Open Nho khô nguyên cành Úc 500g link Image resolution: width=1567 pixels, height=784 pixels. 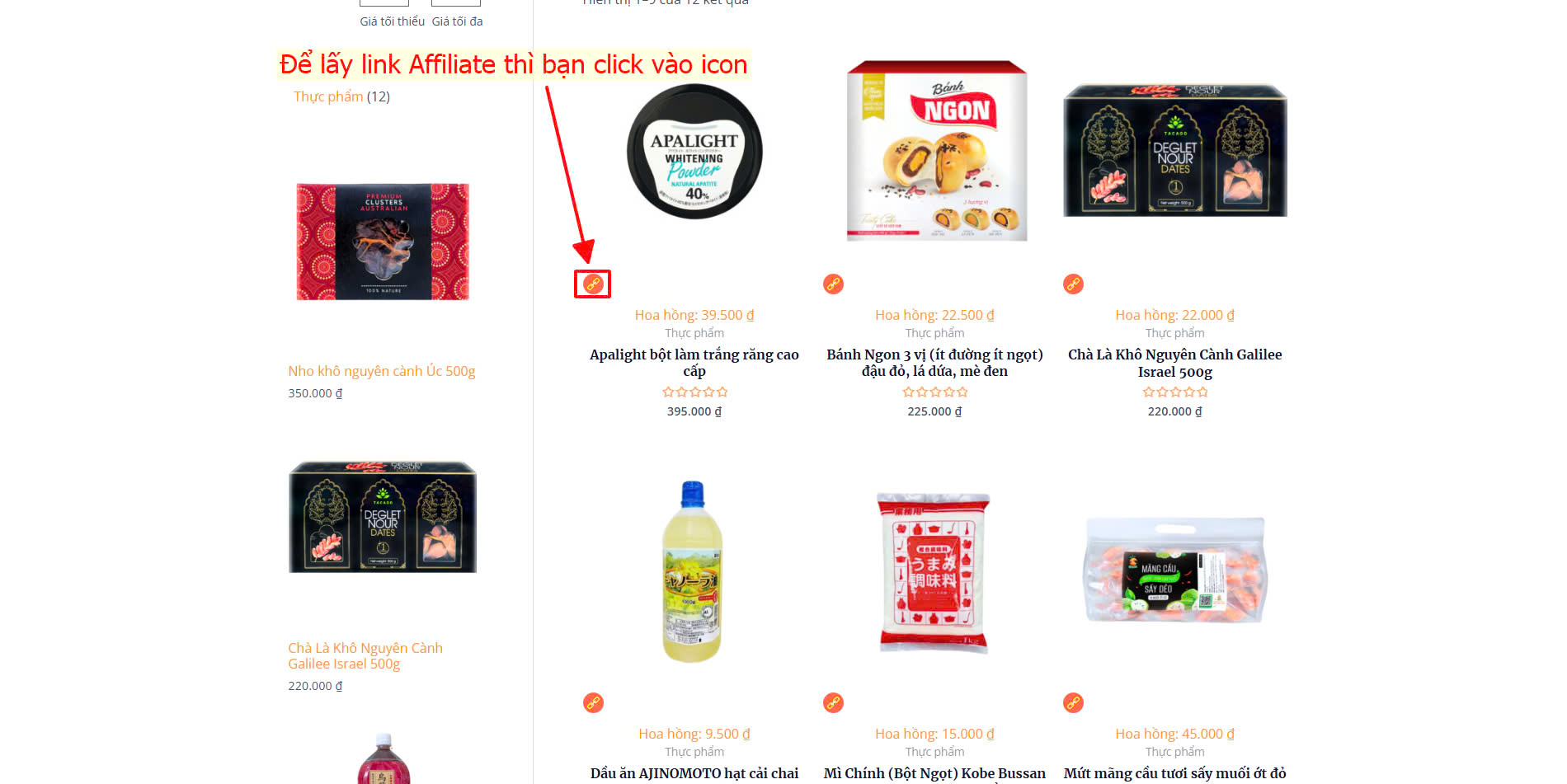point(382,371)
